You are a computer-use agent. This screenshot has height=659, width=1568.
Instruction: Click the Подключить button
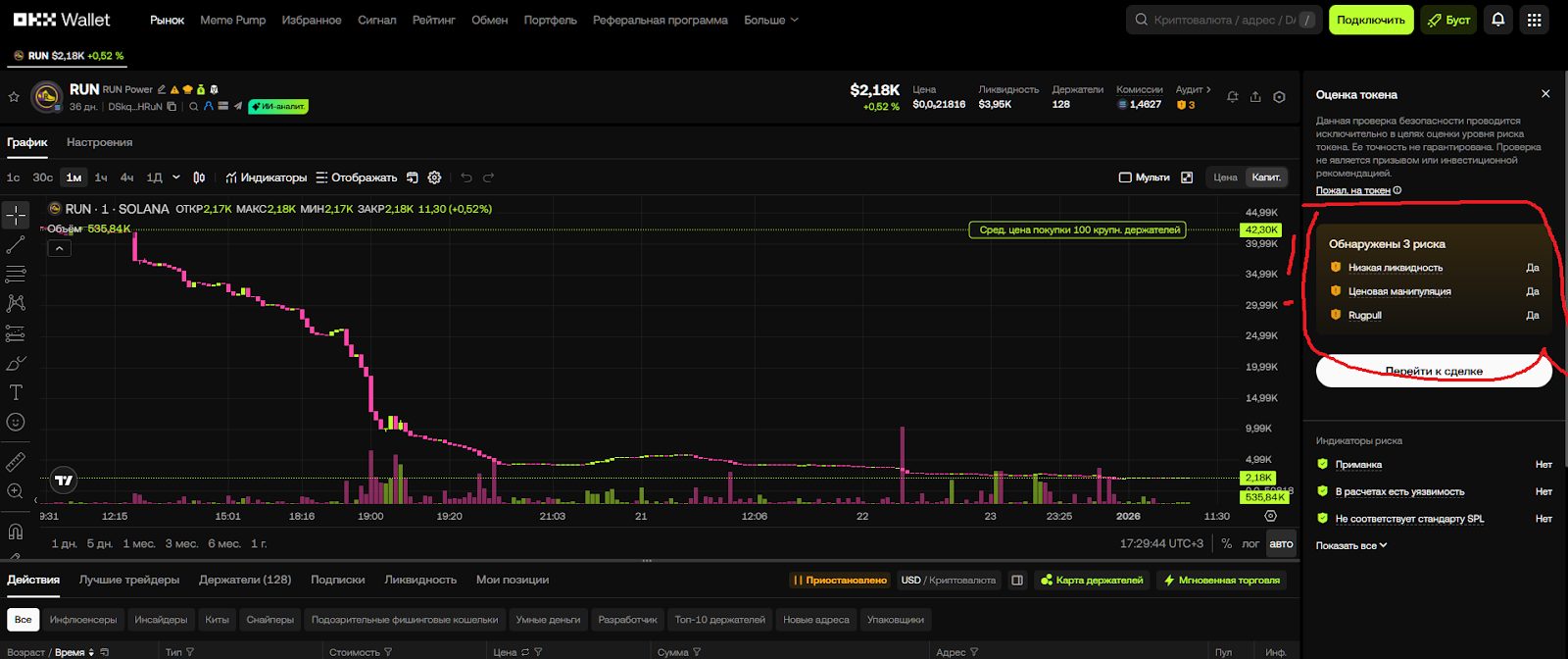(1370, 20)
